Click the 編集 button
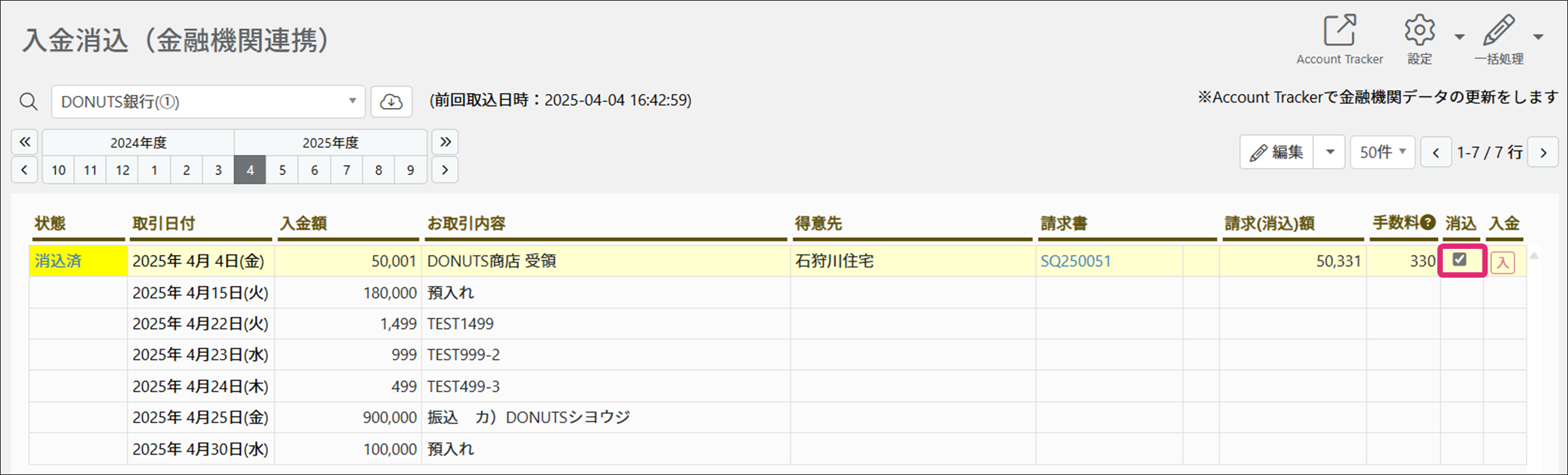Screen dimensions: 1568x475 (1277, 152)
